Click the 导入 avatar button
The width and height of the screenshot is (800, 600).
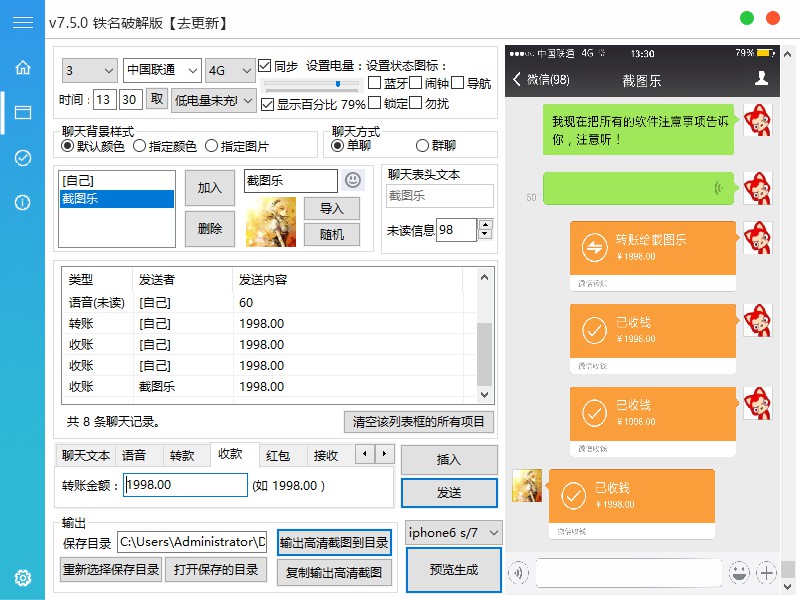coord(332,209)
